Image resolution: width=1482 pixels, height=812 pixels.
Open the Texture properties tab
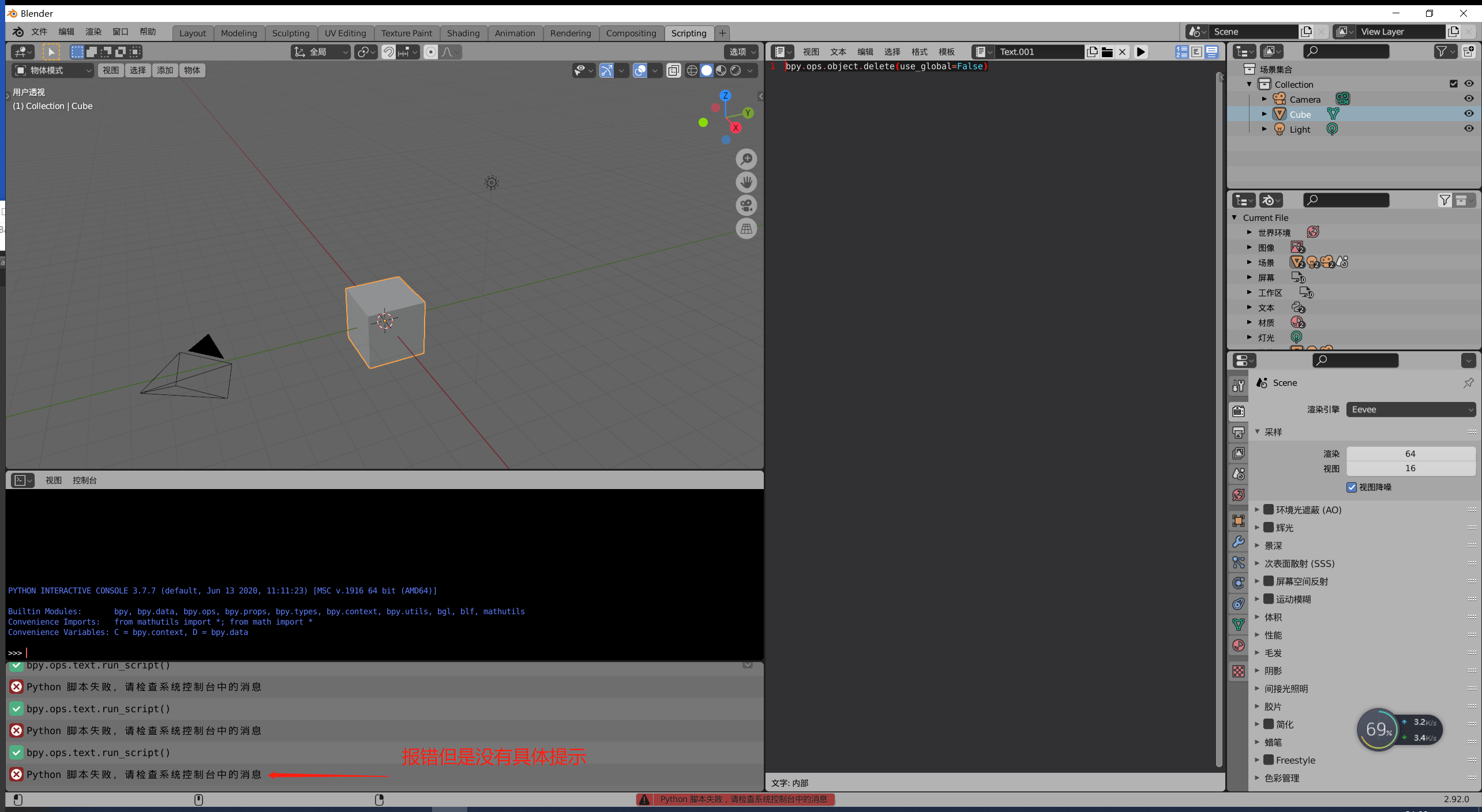[x=1239, y=671]
